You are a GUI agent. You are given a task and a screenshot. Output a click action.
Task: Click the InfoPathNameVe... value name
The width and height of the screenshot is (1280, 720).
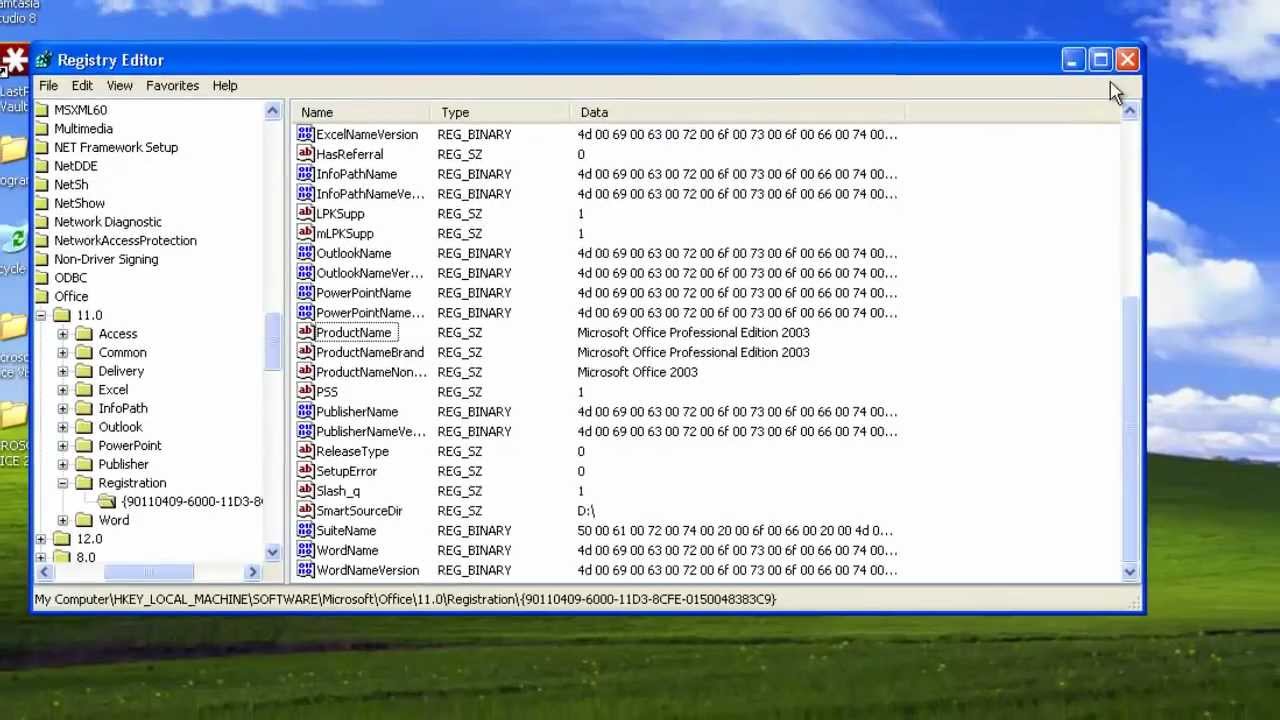370,194
